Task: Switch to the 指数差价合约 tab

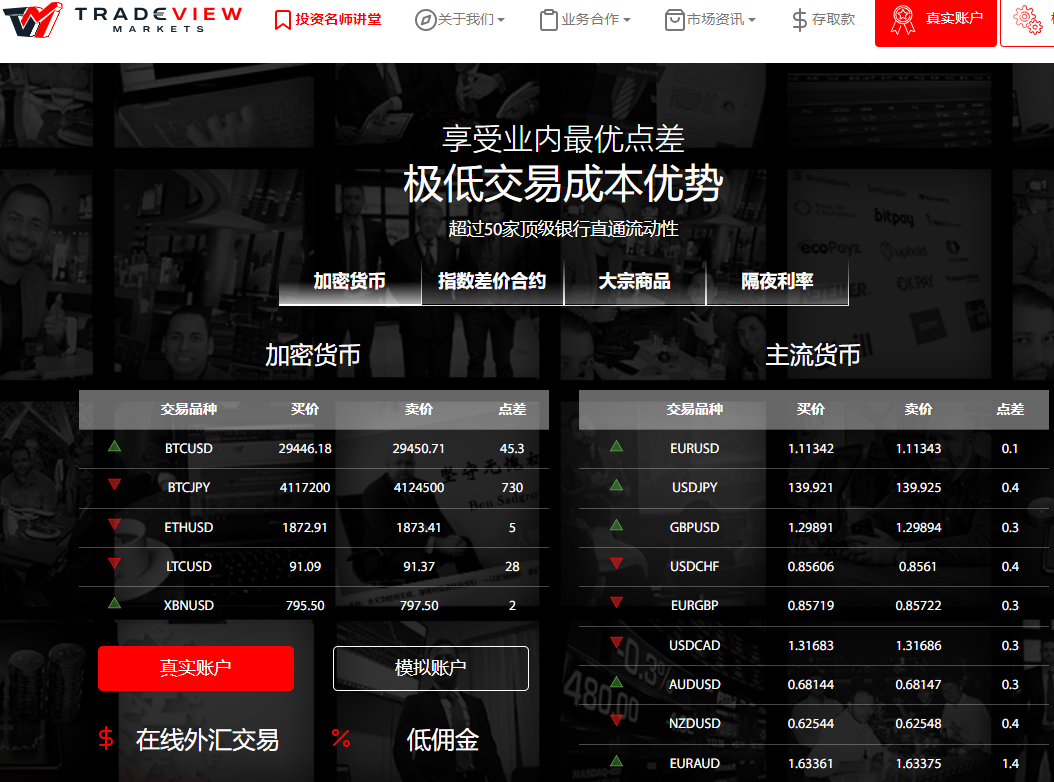Action: point(492,282)
